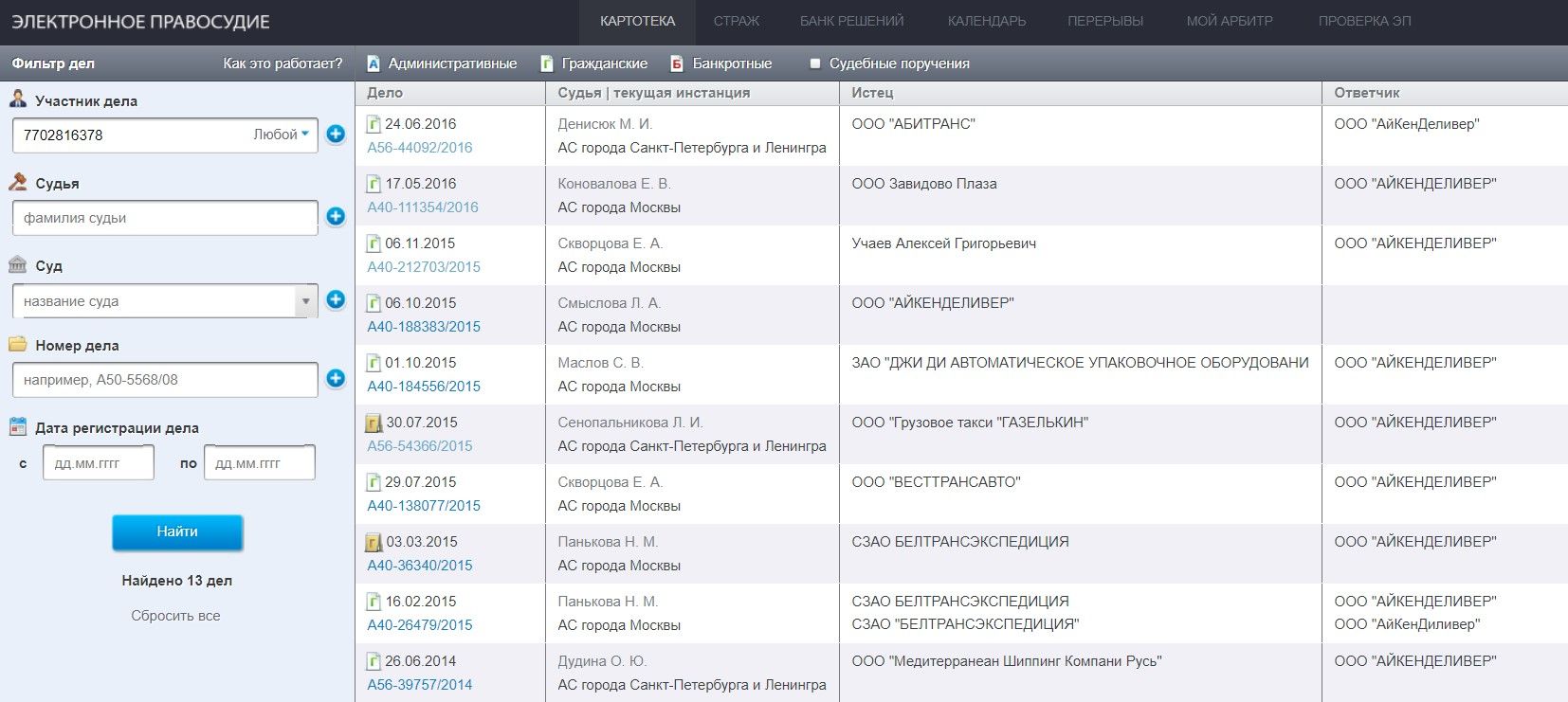Open case А40-26479/2015
The image size is (1568, 702).
[x=420, y=625]
